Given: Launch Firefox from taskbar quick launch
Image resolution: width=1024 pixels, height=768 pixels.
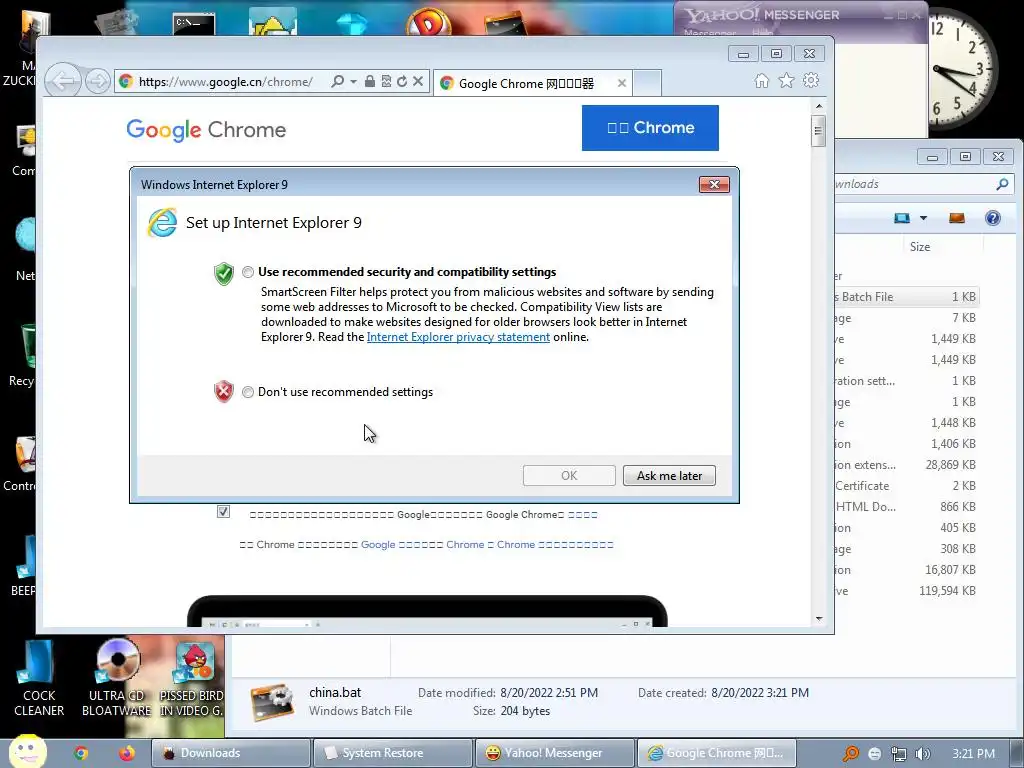Looking at the screenshot, I should click(x=127, y=753).
